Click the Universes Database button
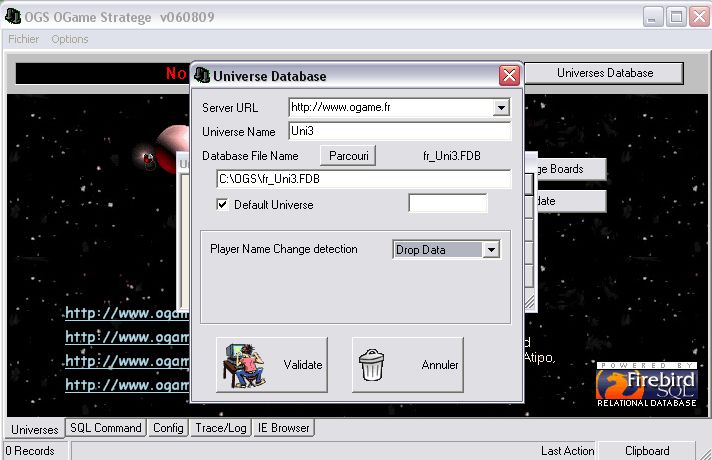712x460 pixels. [605, 73]
